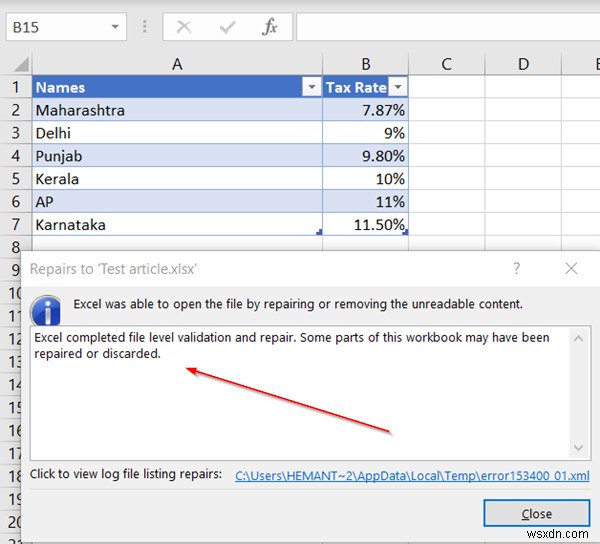Select row 3 header
The image size is (600, 544).
click(16, 133)
